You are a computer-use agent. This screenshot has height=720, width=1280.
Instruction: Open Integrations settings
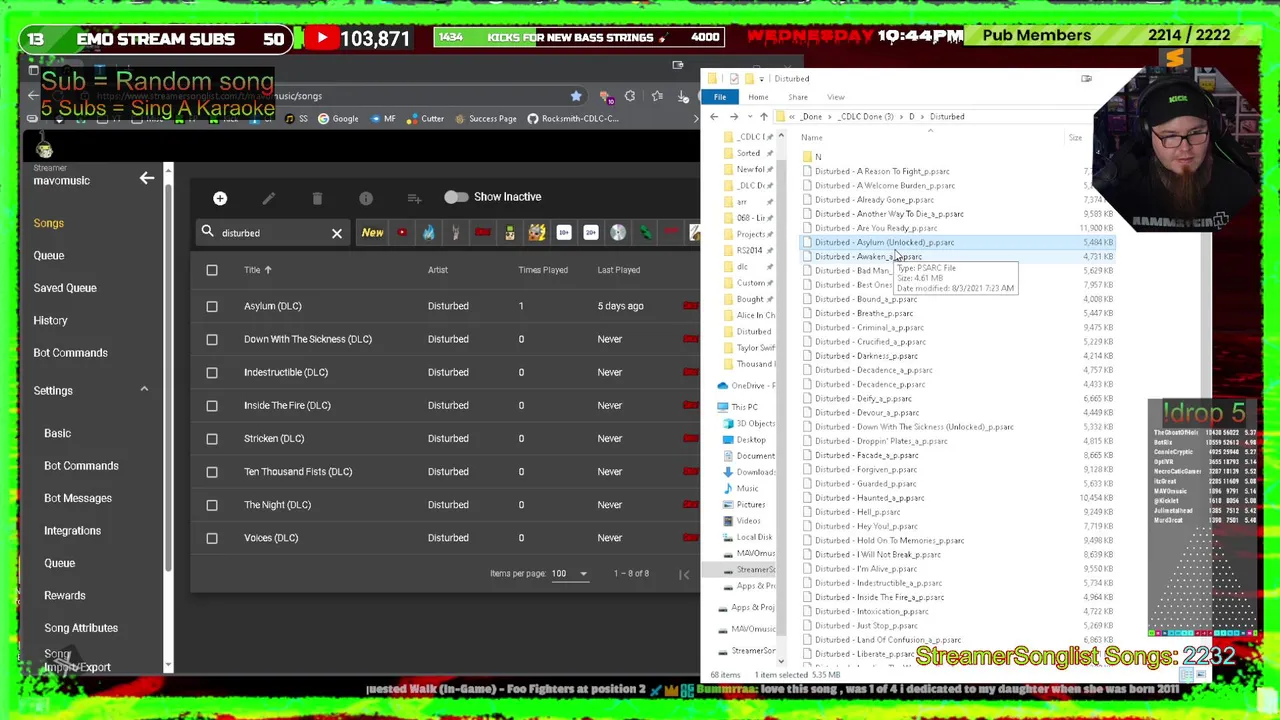[x=72, y=530]
